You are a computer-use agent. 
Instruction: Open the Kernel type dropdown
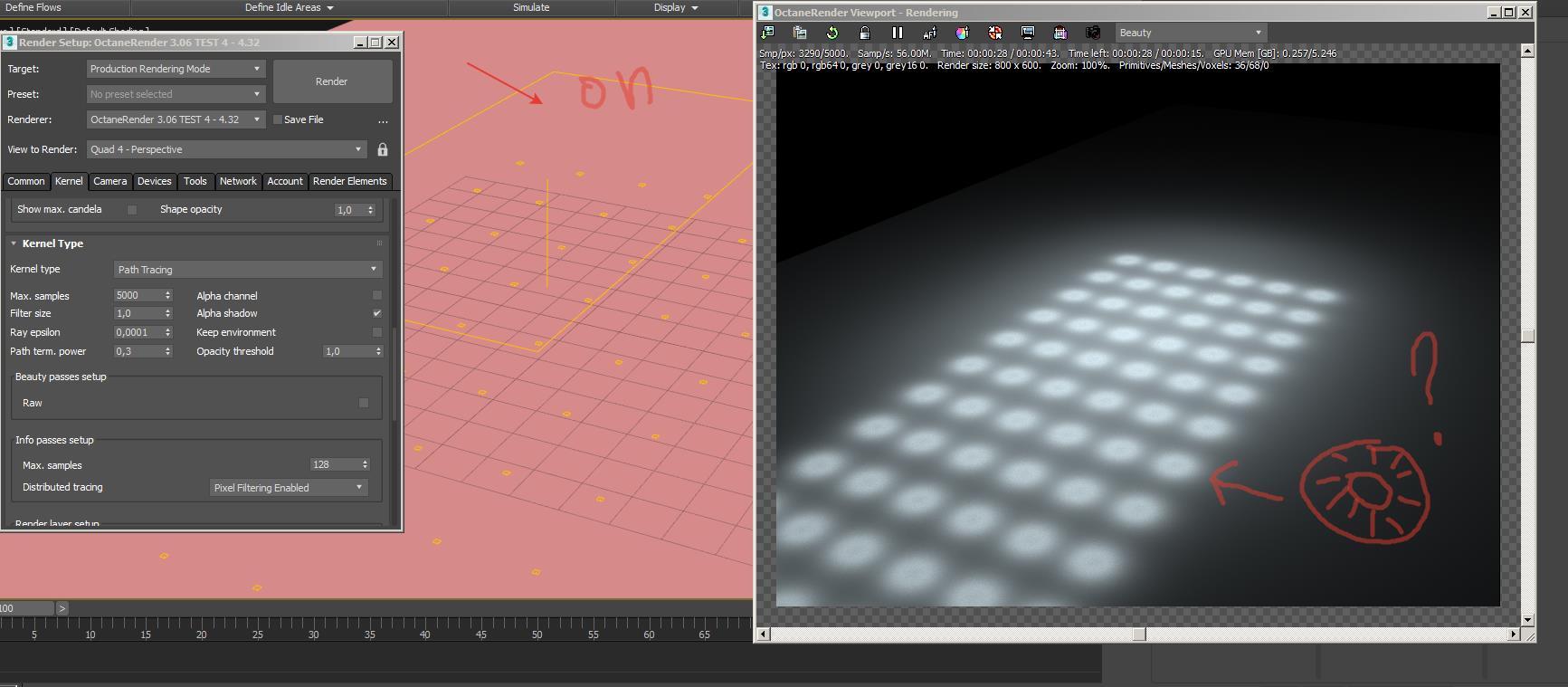point(249,270)
